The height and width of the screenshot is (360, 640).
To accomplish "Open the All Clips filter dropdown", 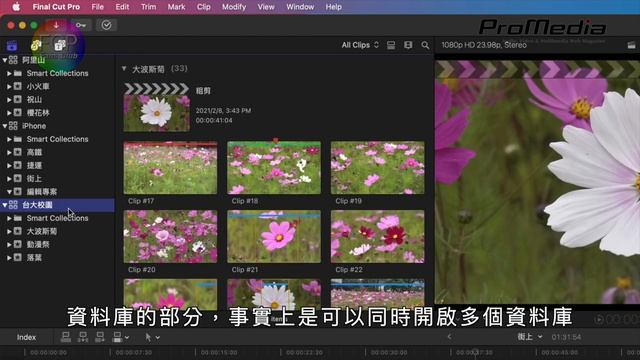I will click(360, 45).
